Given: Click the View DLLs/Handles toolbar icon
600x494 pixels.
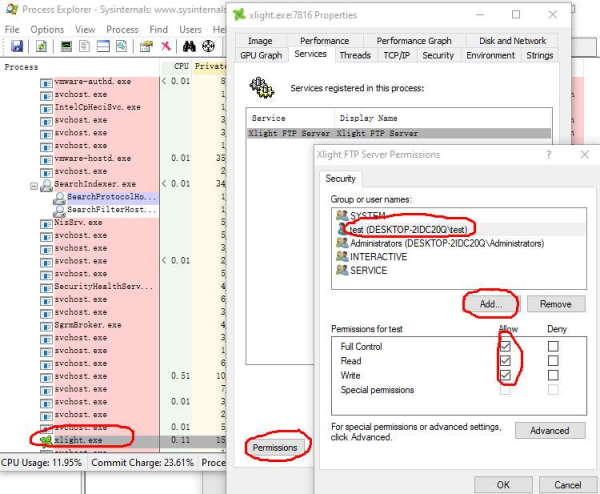Looking at the screenshot, I should [x=121, y=46].
